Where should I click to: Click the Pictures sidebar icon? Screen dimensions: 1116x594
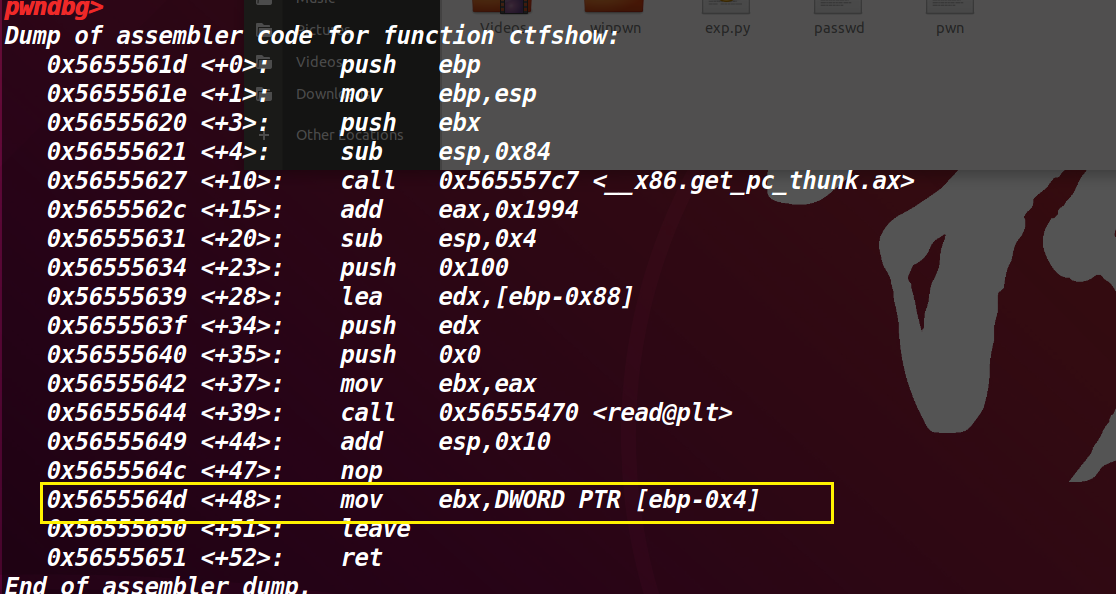click(263, 28)
